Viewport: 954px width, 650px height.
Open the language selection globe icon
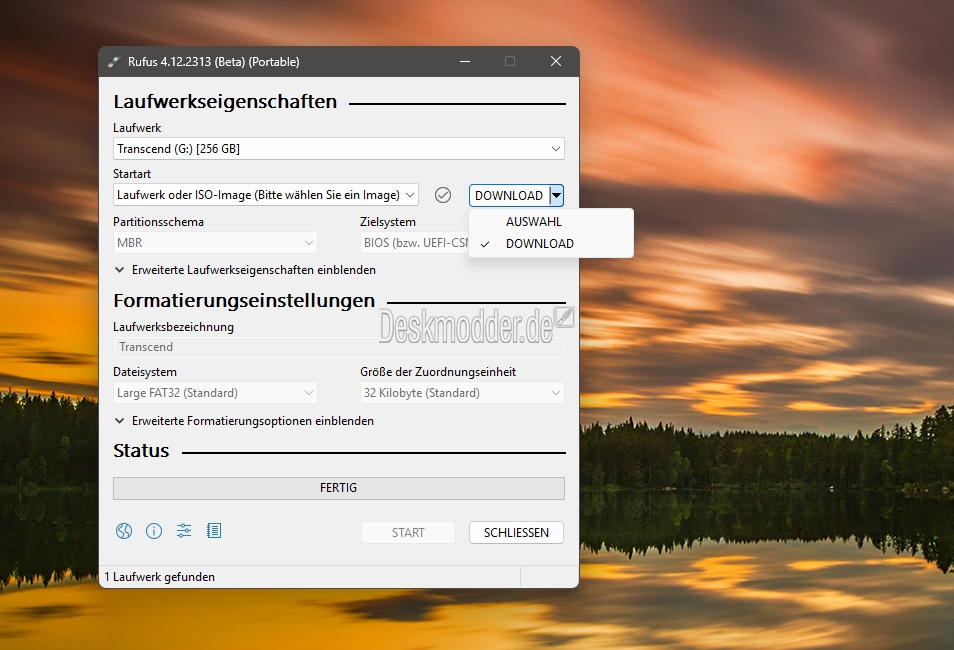[x=123, y=531]
